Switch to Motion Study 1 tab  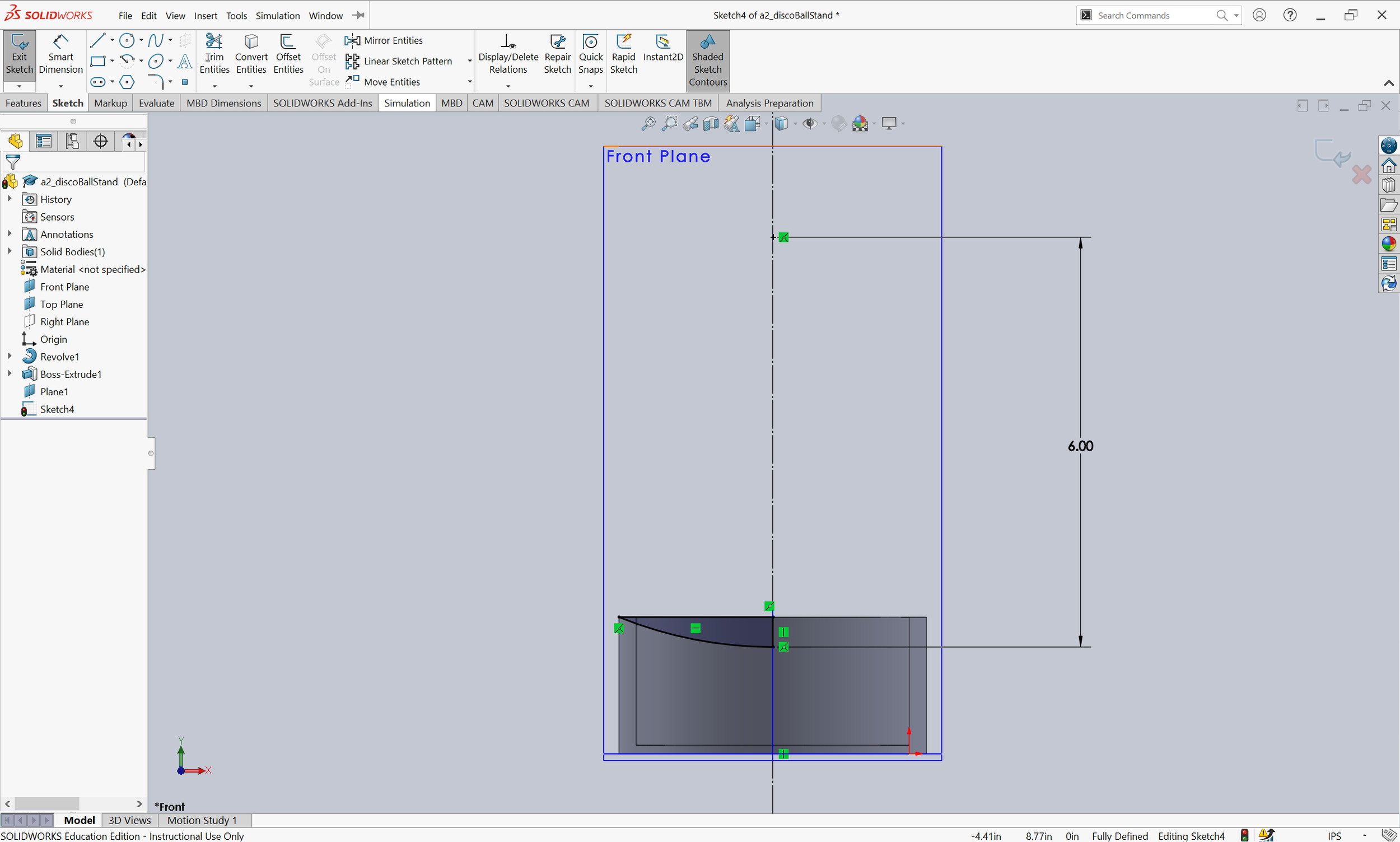(202, 820)
